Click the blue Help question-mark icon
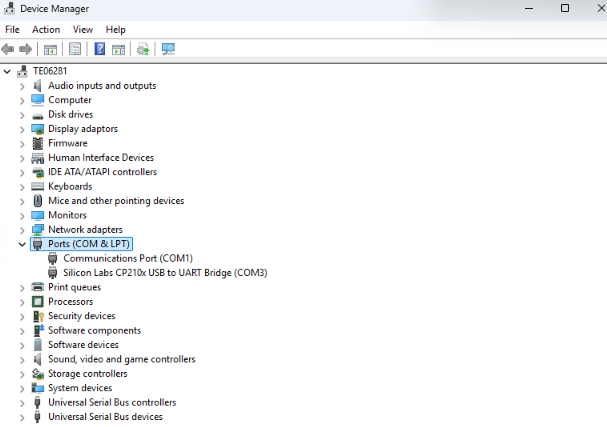The width and height of the screenshot is (607, 427). click(x=100, y=49)
